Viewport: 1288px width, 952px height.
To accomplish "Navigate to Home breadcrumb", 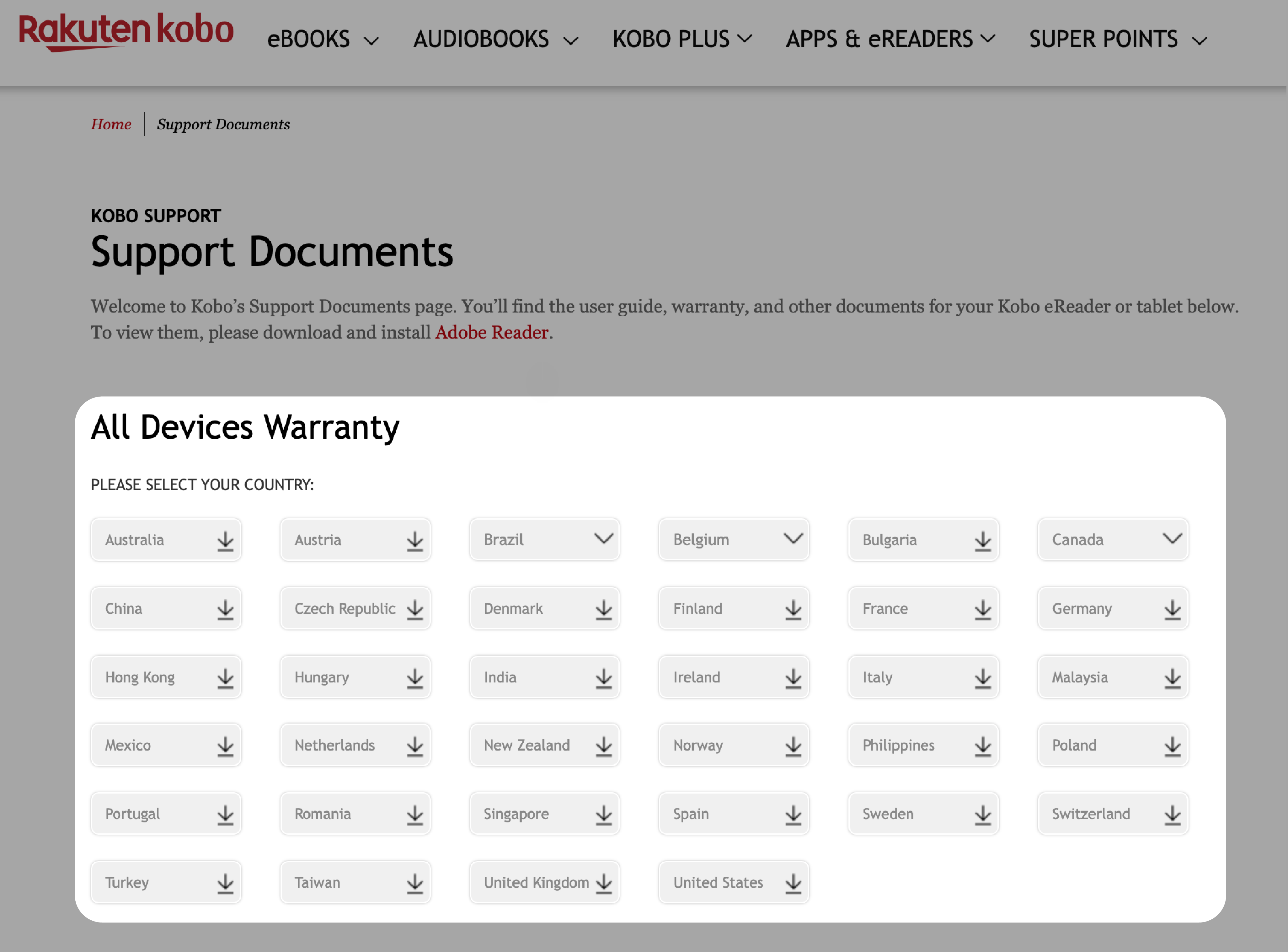I will pyautogui.click(x=110, y=124).
